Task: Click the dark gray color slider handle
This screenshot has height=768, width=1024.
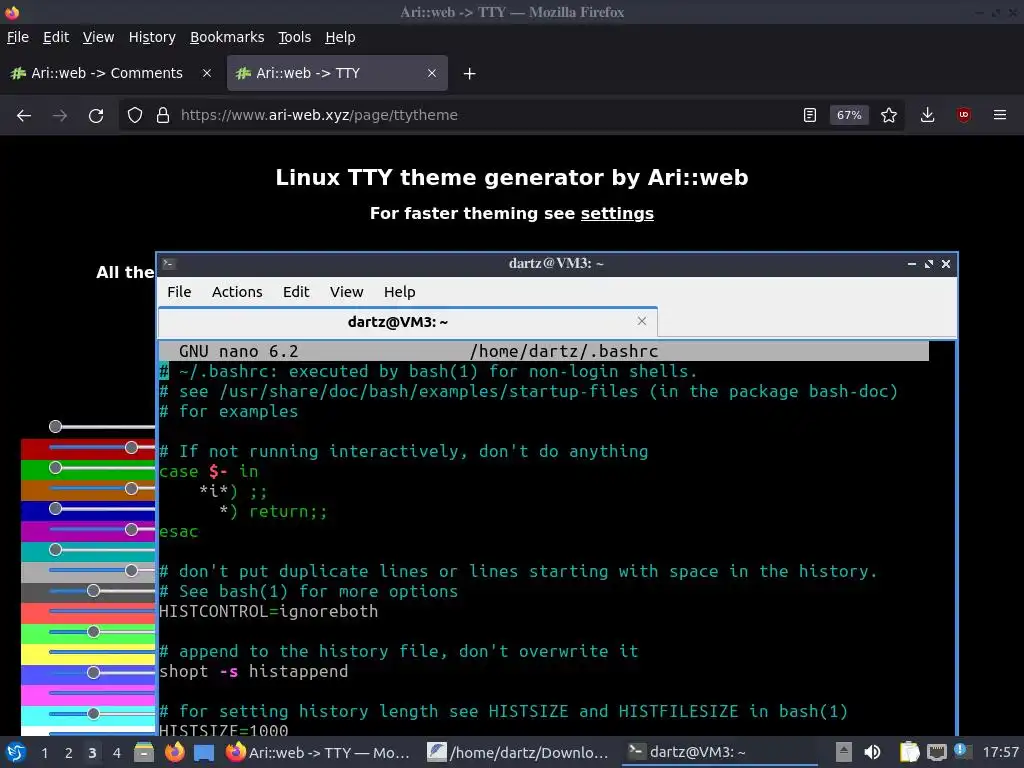Action: [x=93, y=591]
